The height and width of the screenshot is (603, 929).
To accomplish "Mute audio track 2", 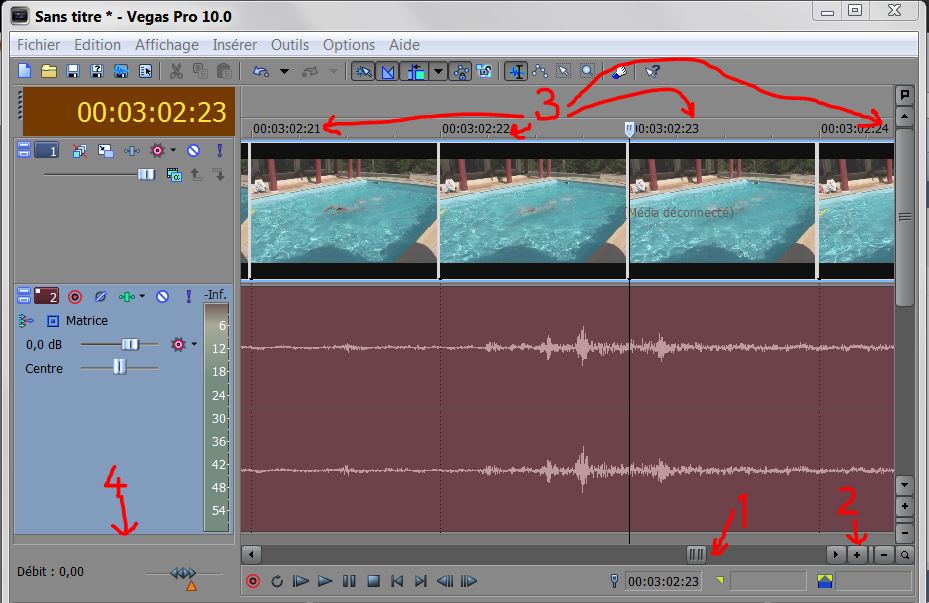I will (162, 296).
